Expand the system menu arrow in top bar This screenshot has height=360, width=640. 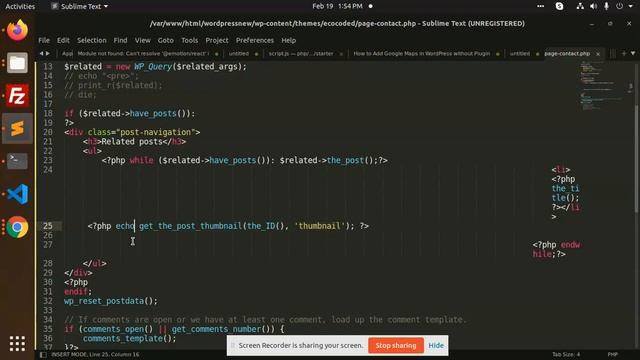pyautogui.click(x=631, y=6)
